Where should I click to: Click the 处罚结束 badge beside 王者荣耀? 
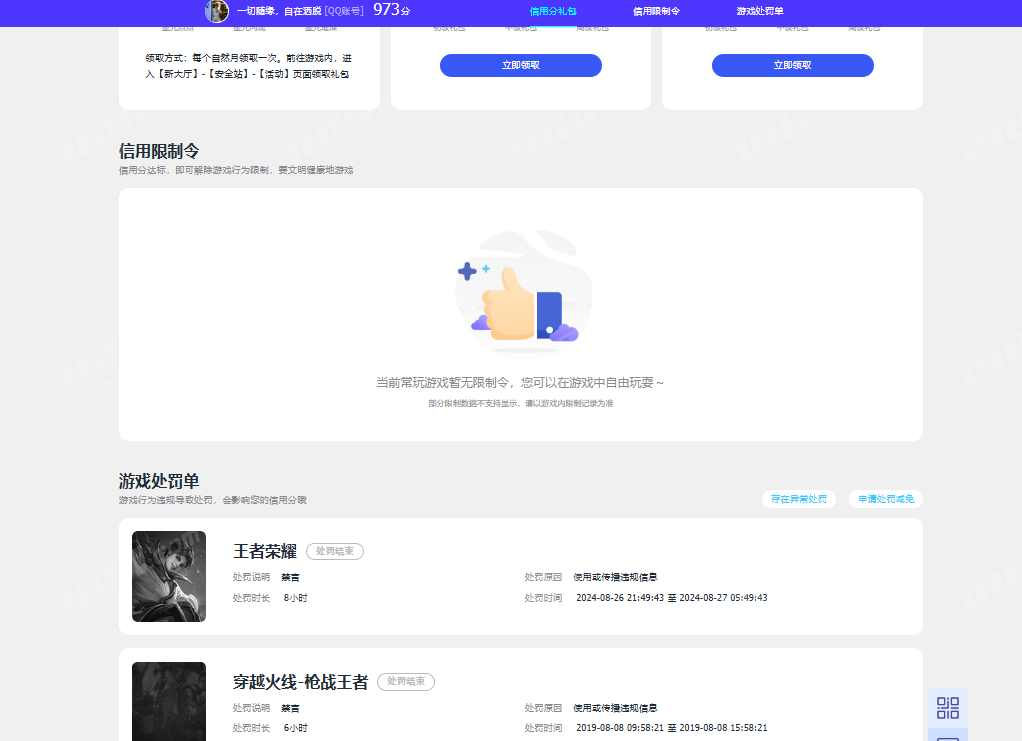335,551
